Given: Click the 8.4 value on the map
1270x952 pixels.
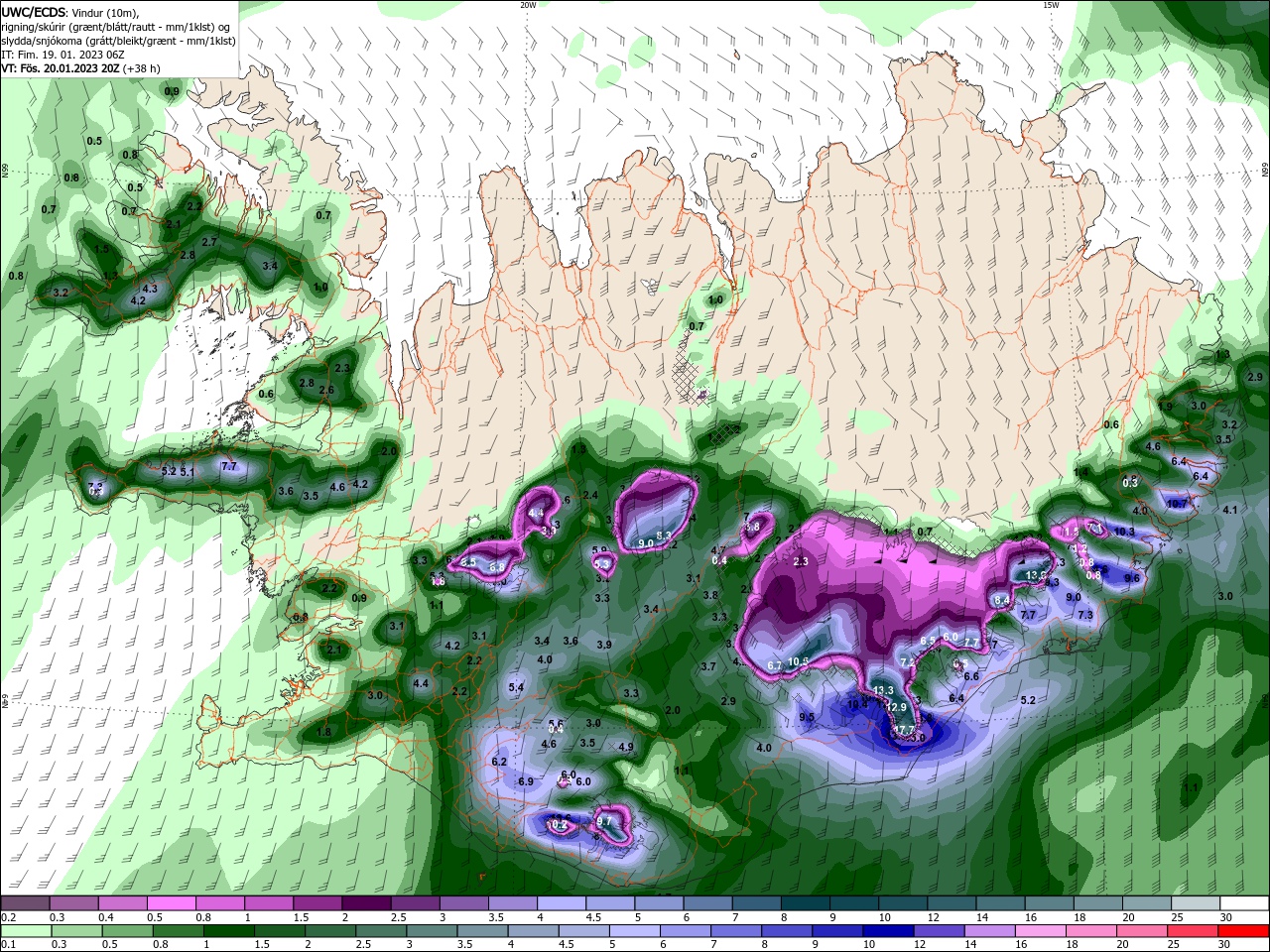Looking at the screenshot, I should [x=1002, y=600].
